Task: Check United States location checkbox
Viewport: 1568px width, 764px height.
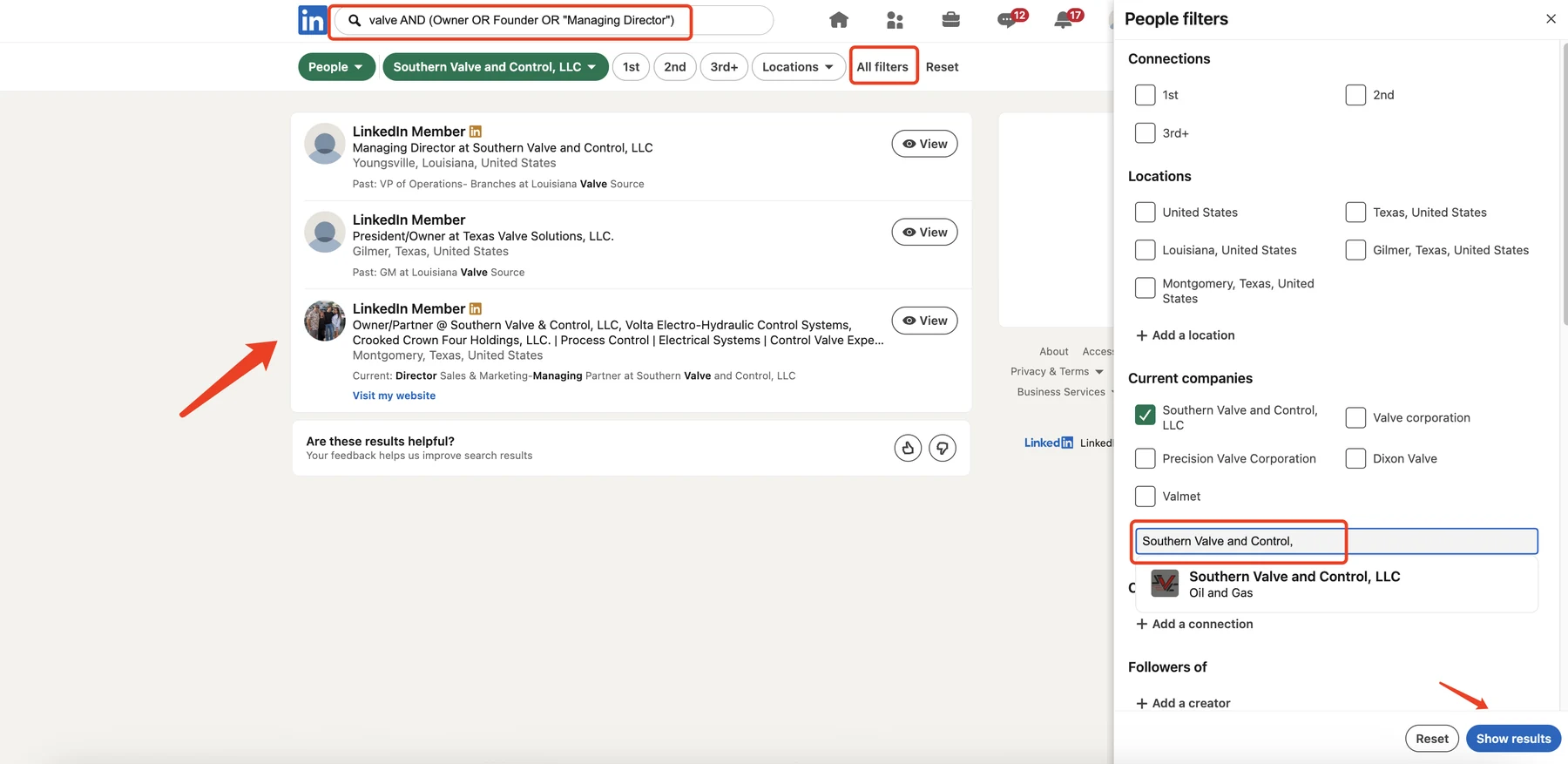Action: 1146,212
